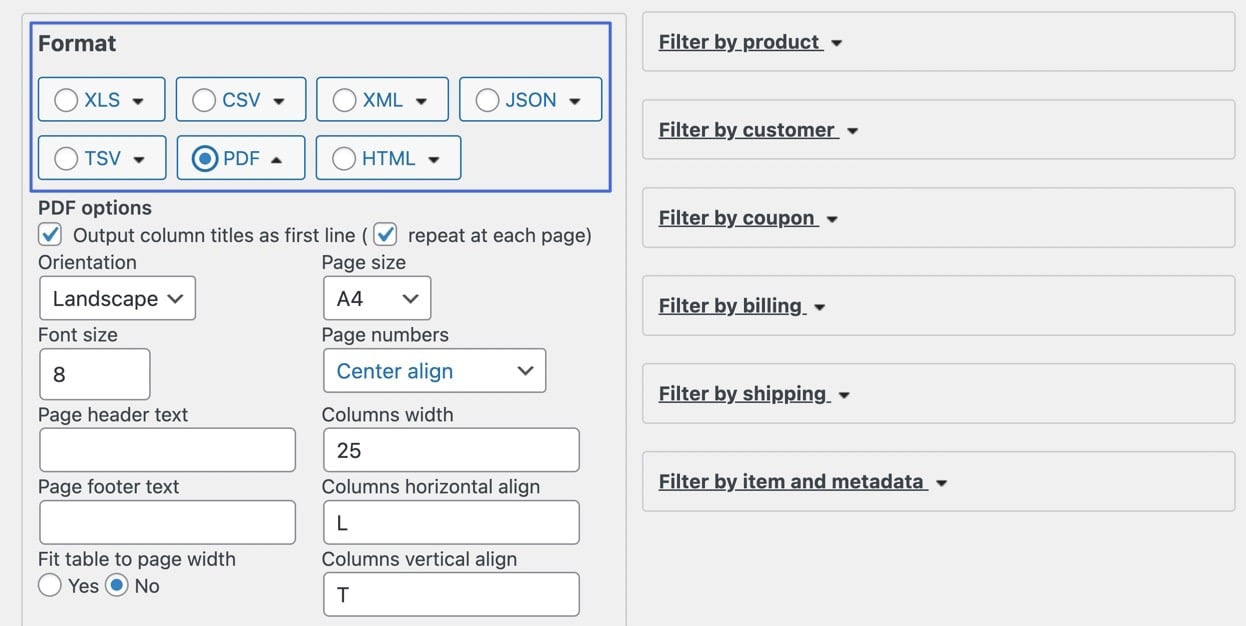Switch export format to TSV
Screen dimensions: 1246x626
[x=66, y=157]
